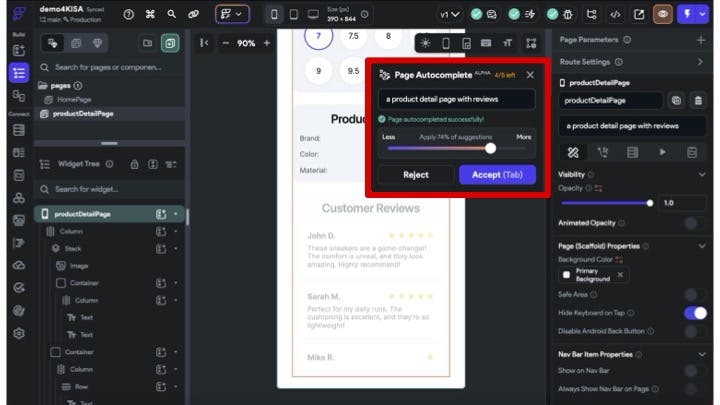Screen dimensions: 720x405
Task: Open the branching icon in top bar
Action: pyautogui.click(x=591, y=15)
